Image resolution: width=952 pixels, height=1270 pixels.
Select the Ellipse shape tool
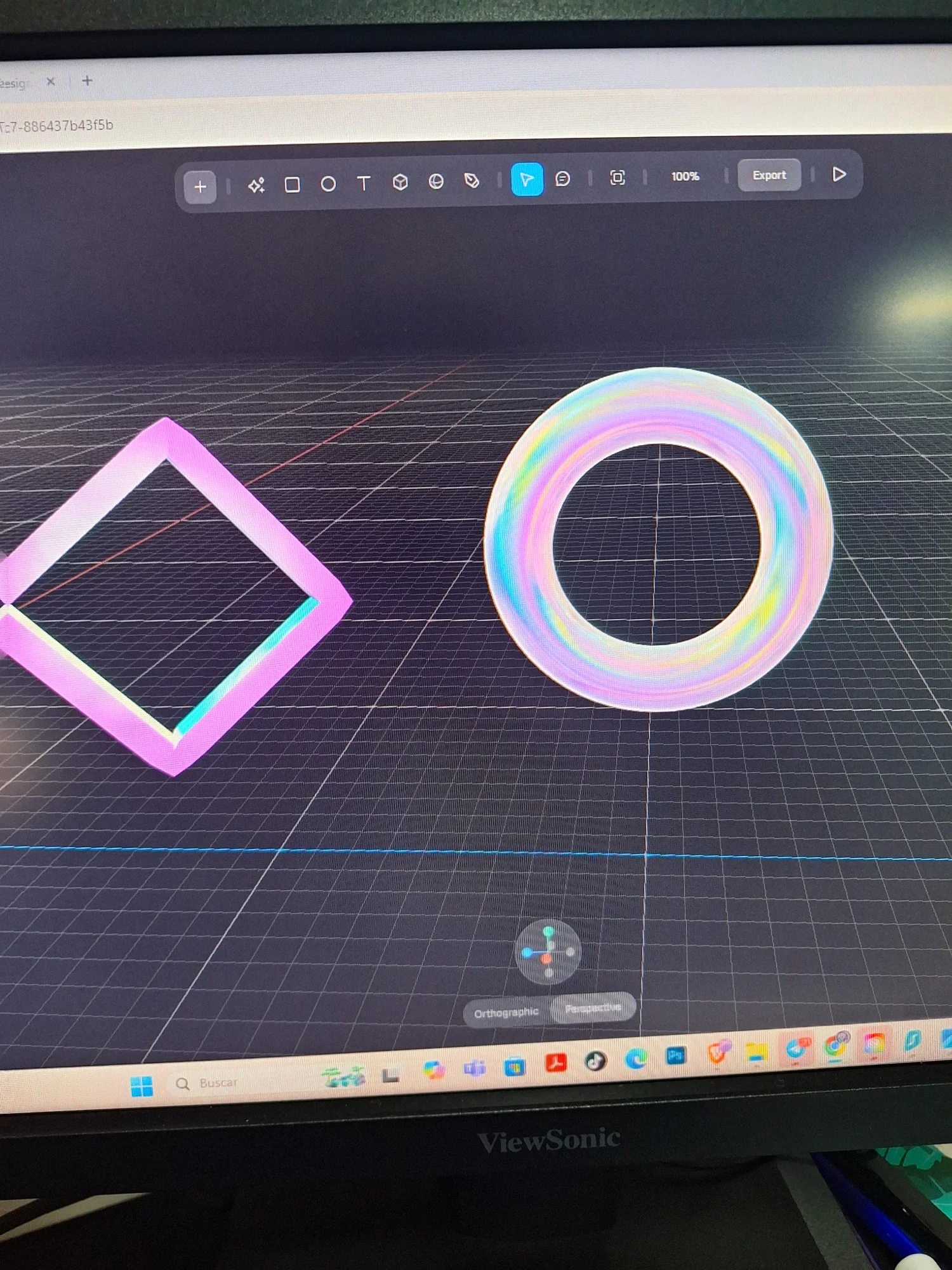pyautogui.click(x=328, y=184)
